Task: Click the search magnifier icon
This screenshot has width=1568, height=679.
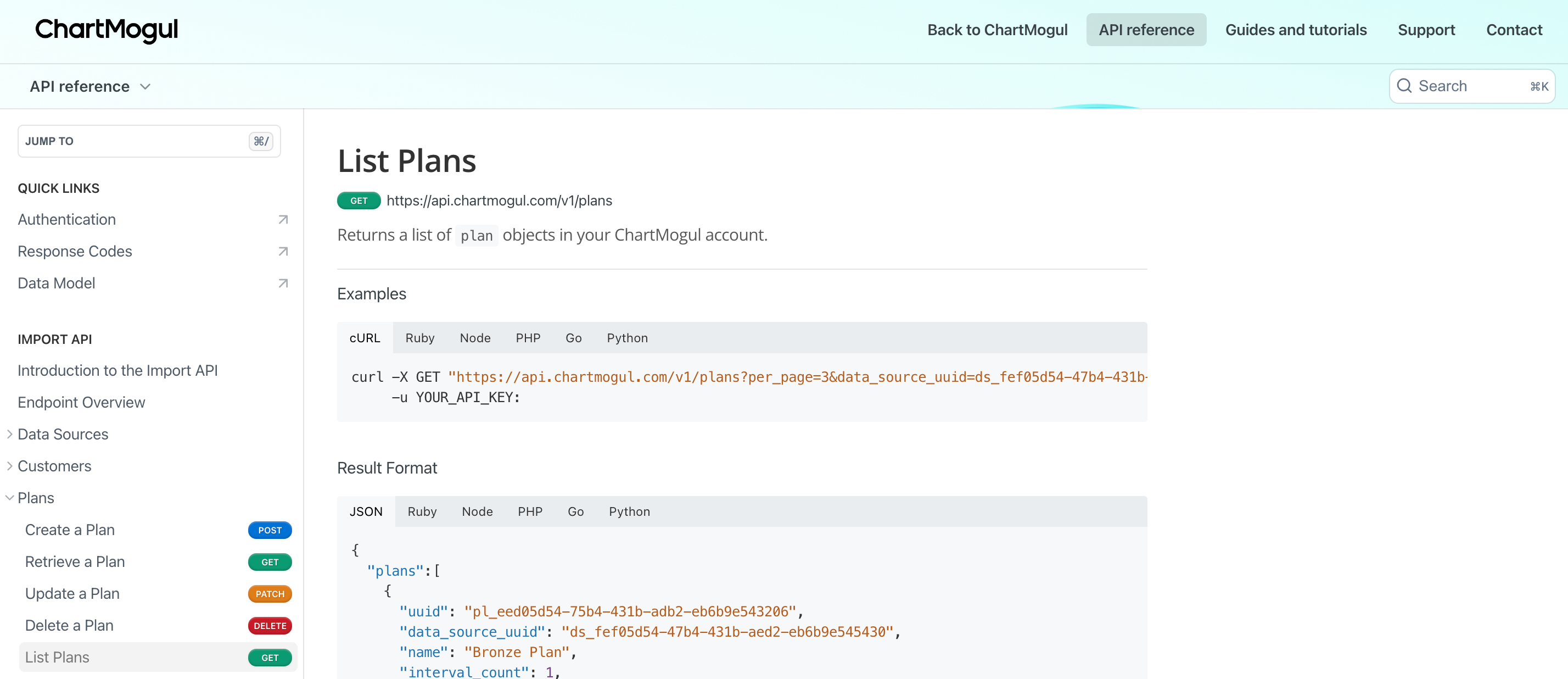Action: (x=1404, y=86)
